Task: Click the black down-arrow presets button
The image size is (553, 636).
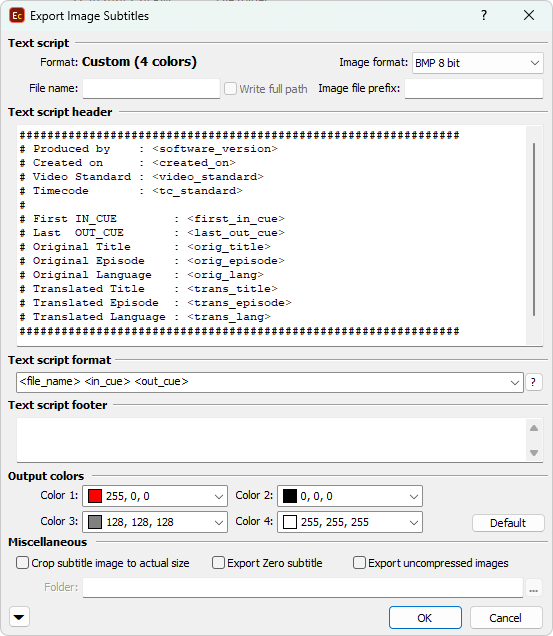Action: click(19, 617)
